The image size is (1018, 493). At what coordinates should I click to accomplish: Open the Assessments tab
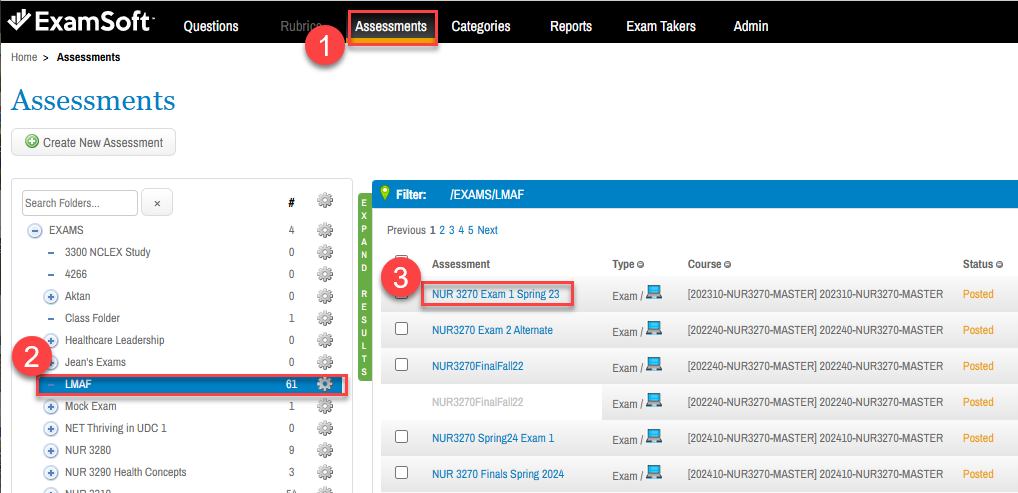click(391, 27)
